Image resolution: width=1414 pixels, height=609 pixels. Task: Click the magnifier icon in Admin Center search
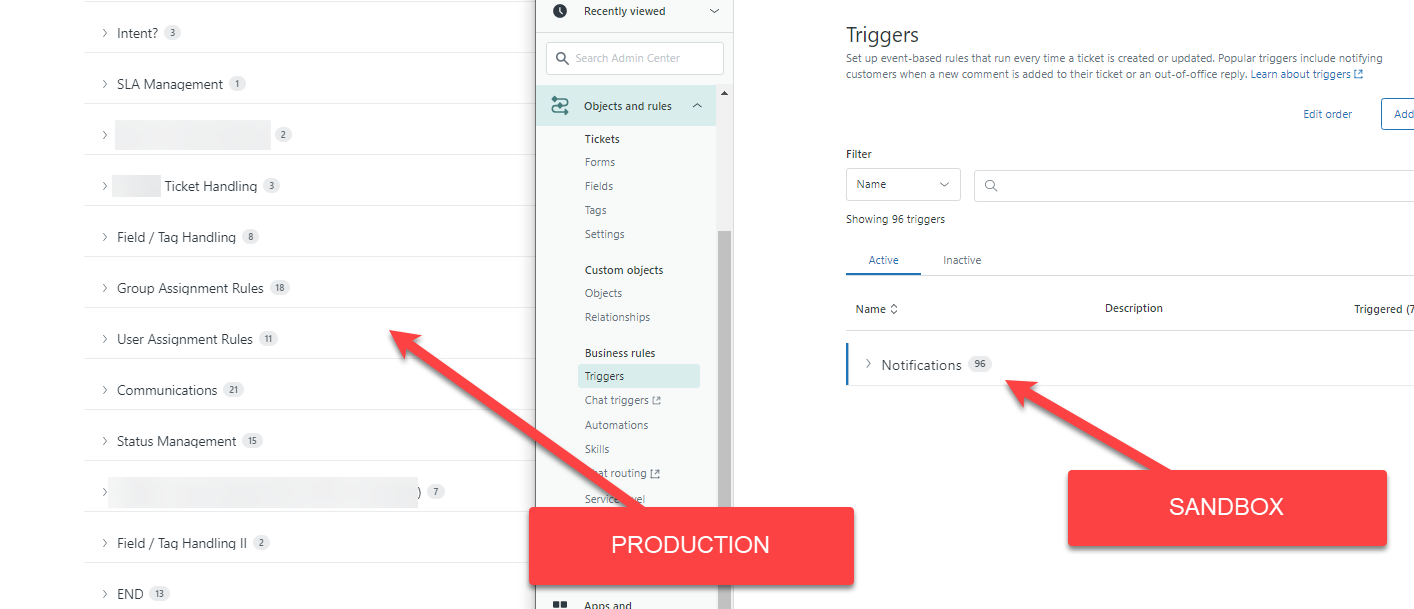(x=562, y=58)
